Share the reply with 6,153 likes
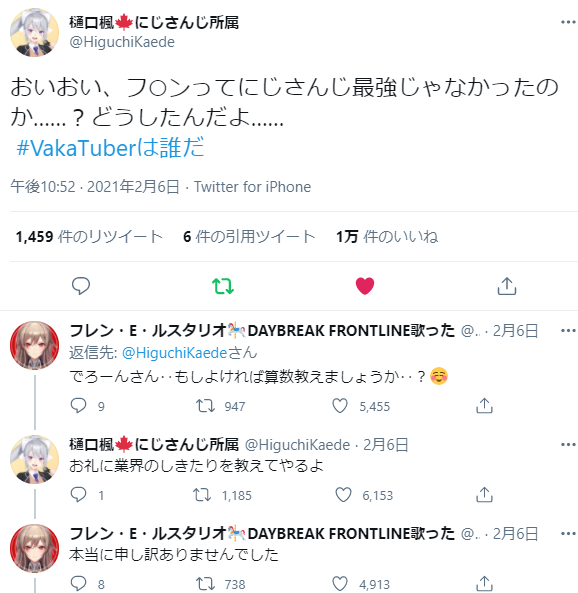 click(484, 495)
